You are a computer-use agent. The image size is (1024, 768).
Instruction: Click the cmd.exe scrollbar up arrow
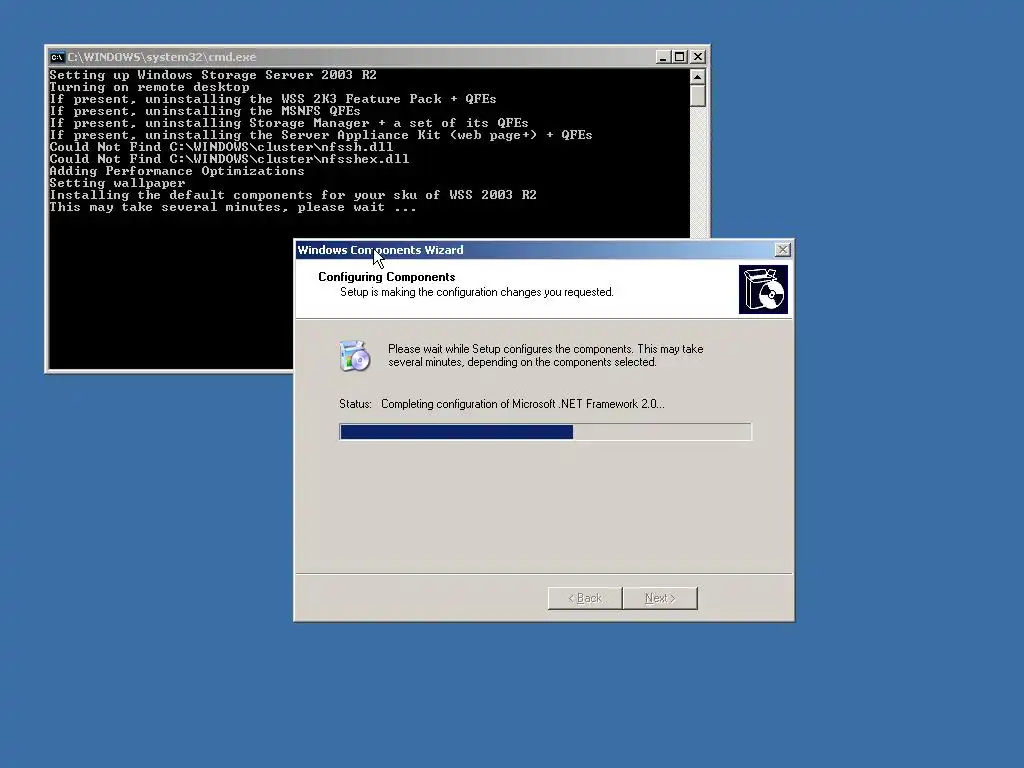coord(697,76)
